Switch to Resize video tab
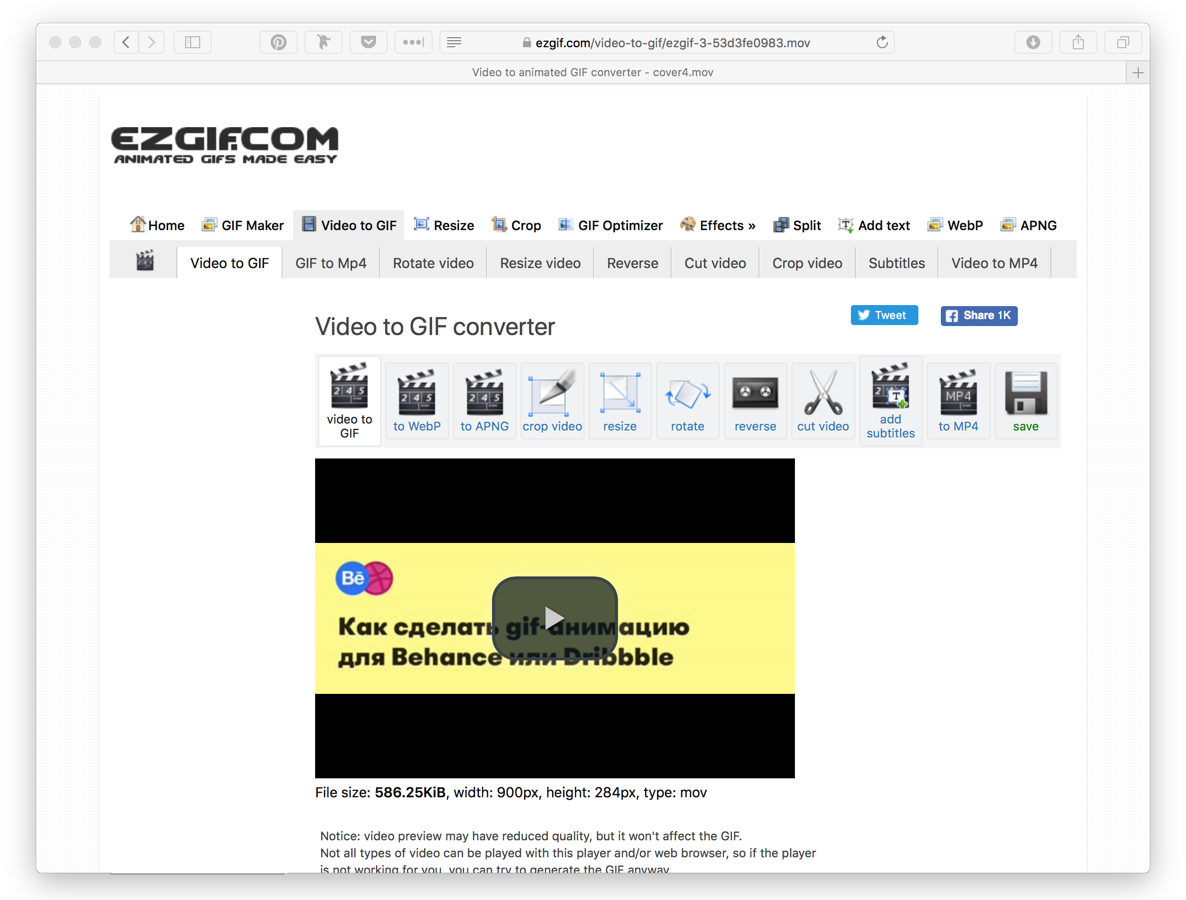Image resolution: width=1186 pixels, height=900 pixels. [x=540, y=262]
